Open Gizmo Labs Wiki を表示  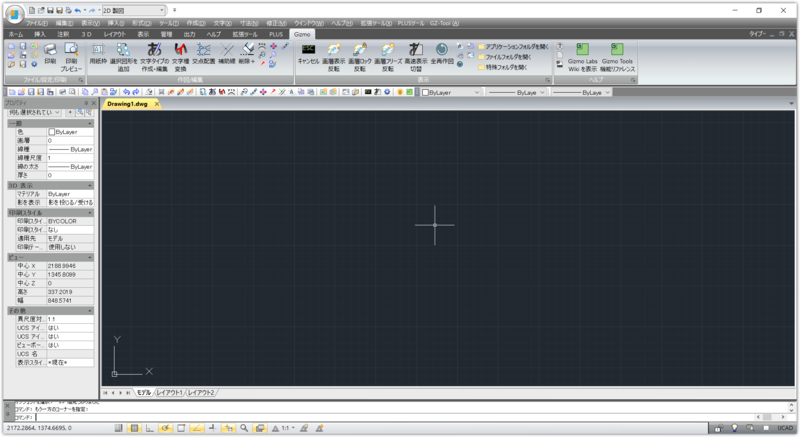point(582,54)
